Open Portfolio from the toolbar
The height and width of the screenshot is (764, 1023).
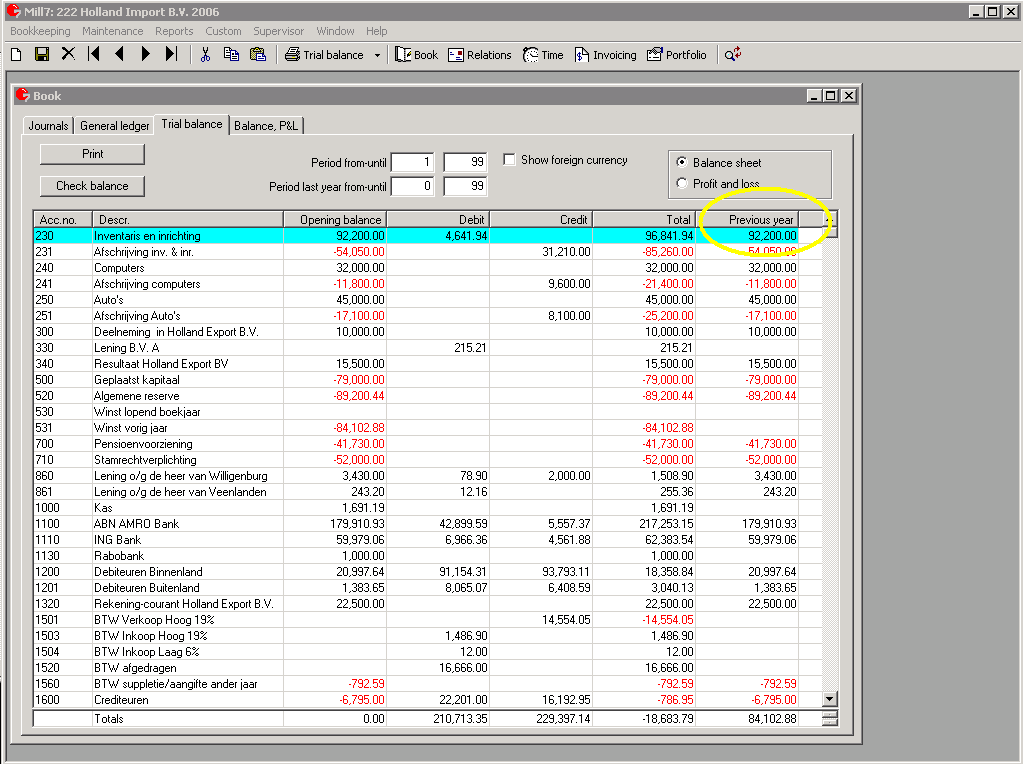pyautogui.click(x=677, y=55)
